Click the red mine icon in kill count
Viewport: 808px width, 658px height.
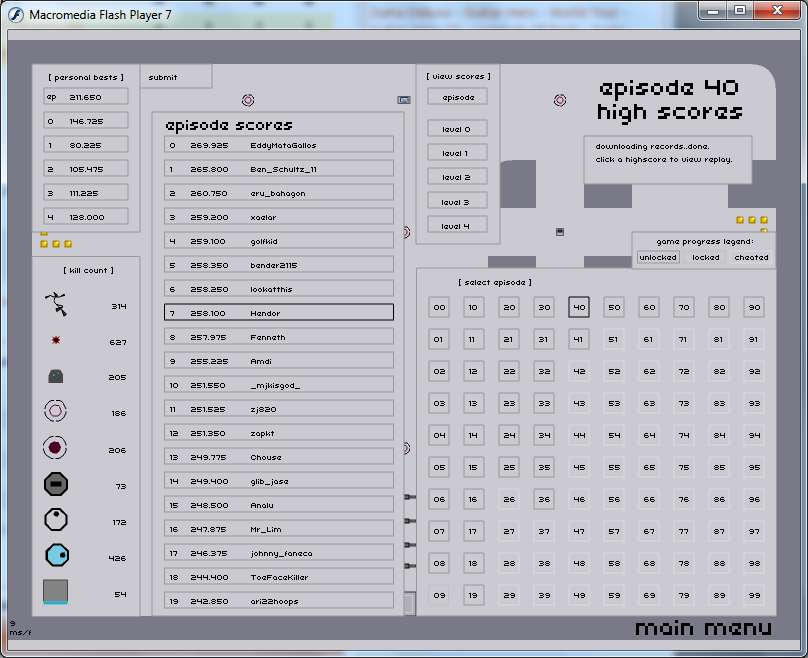(55, 341)
